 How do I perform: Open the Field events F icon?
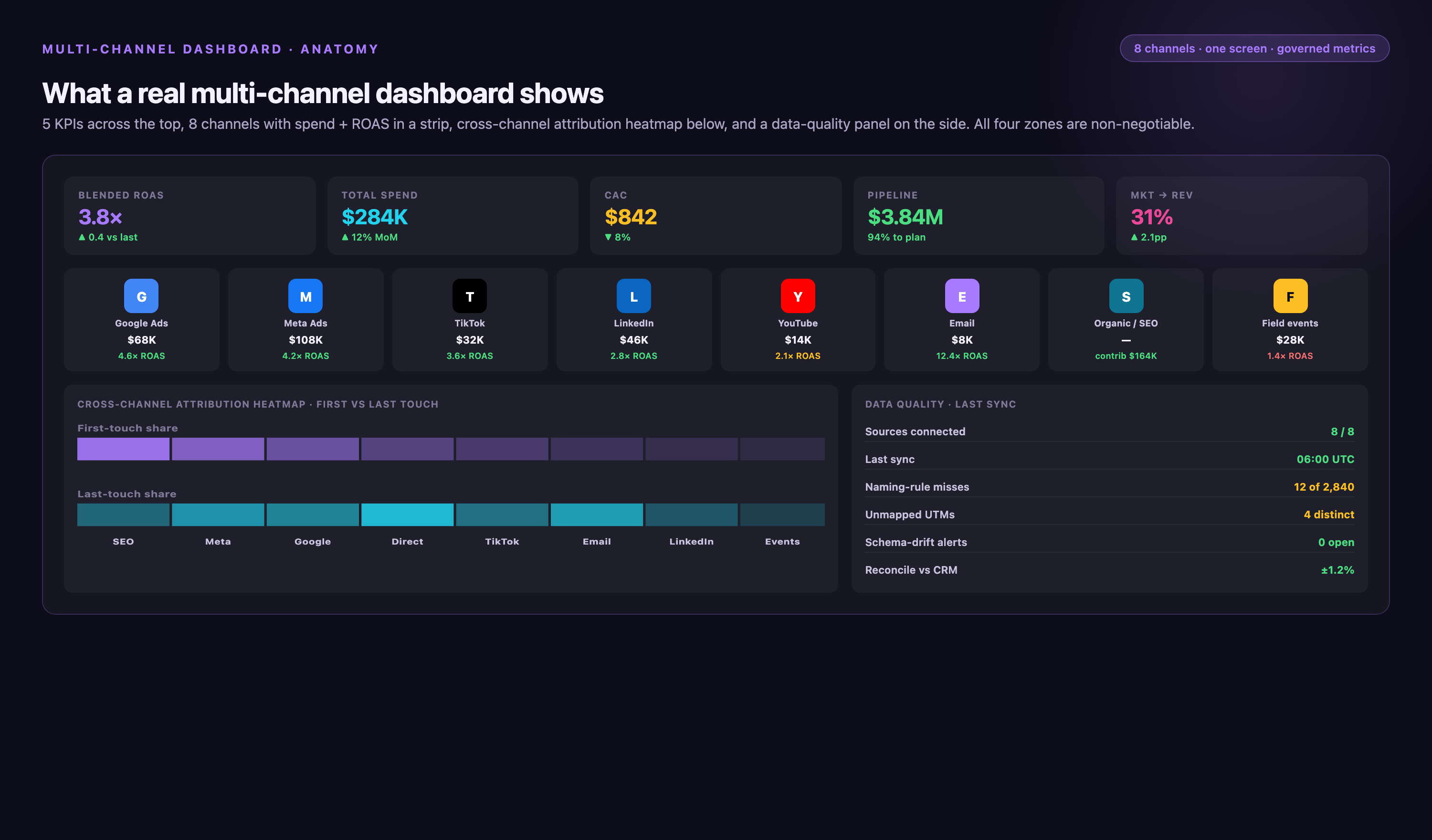point(1291,296)
